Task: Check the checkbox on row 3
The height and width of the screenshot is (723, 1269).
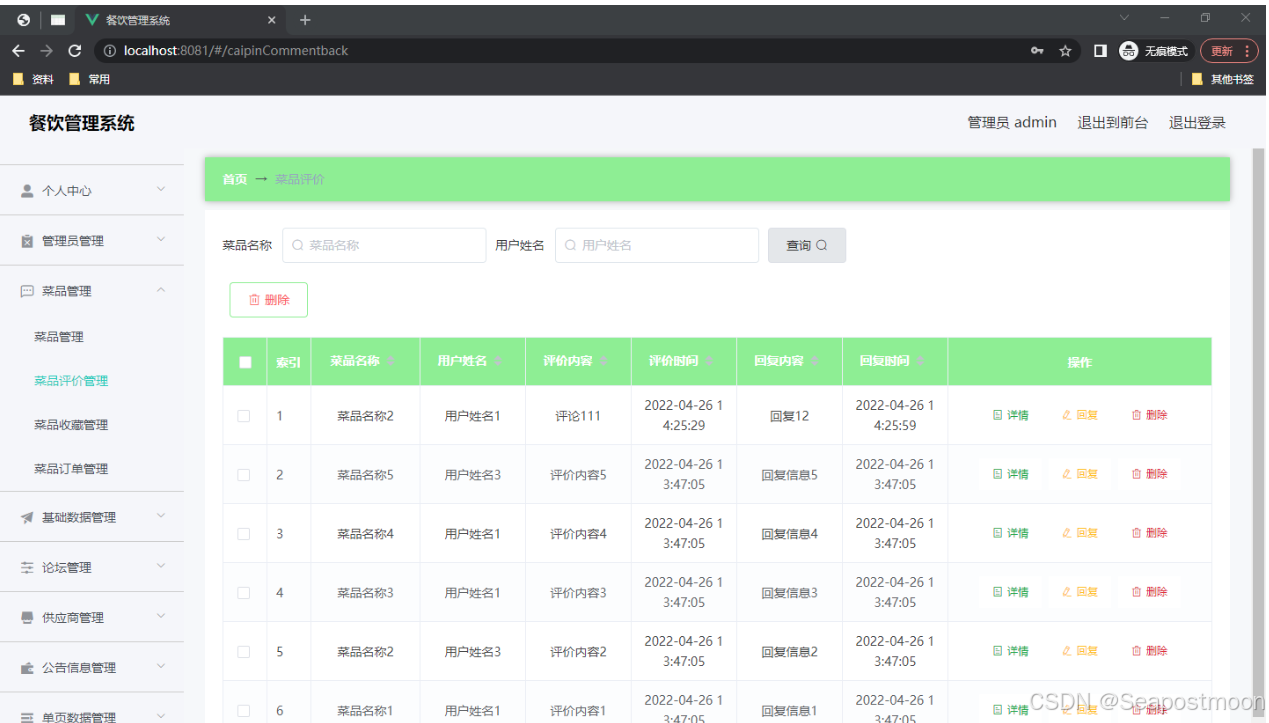Action: [x=244, y=532]
